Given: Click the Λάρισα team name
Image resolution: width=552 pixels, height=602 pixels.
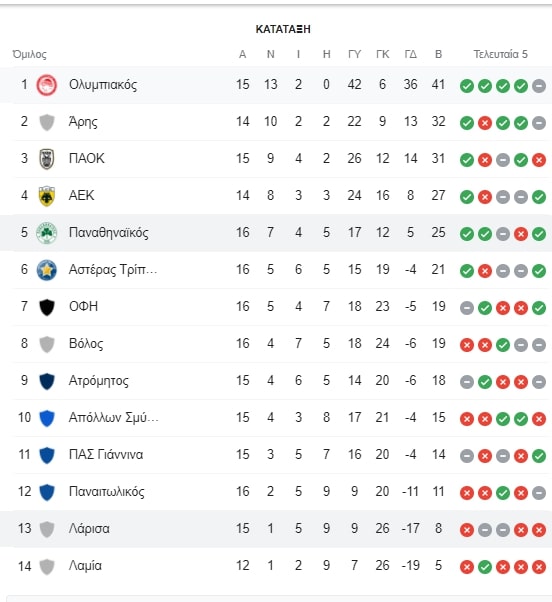Looking at the screenshot, I should coord(89,529).
